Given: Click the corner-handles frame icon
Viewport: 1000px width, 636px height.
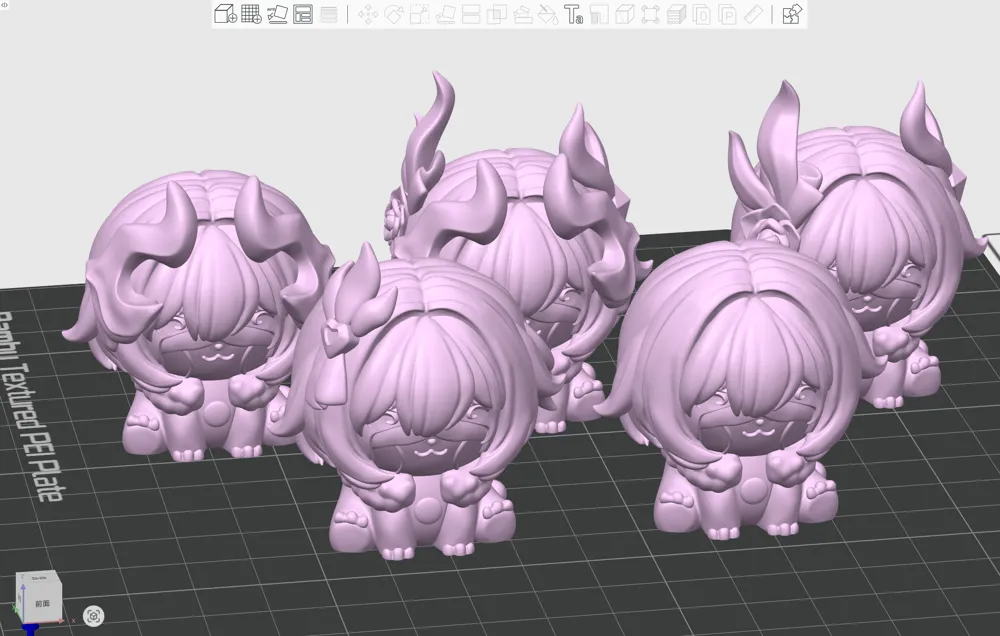Looking at the screenshot, I should click(650, 14).
